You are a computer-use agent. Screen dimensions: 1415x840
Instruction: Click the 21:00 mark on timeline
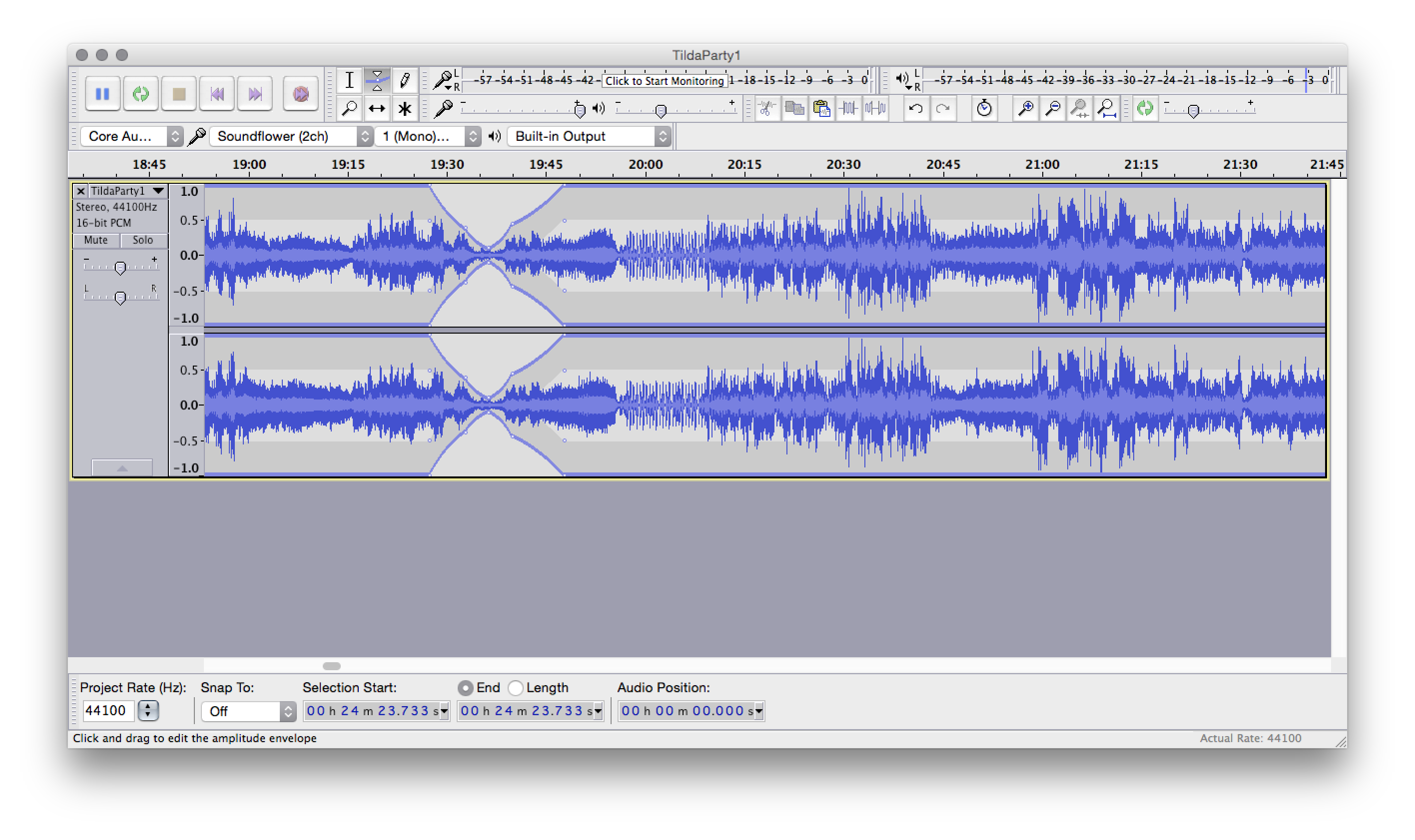click(x=1042, y=165)
